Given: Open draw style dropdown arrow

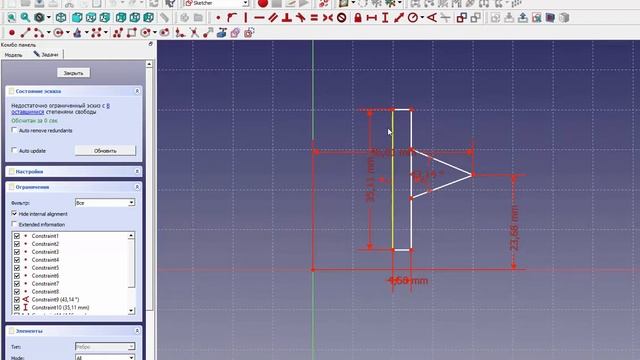Looking at the screenshot, I should click(x=49, y=18).
